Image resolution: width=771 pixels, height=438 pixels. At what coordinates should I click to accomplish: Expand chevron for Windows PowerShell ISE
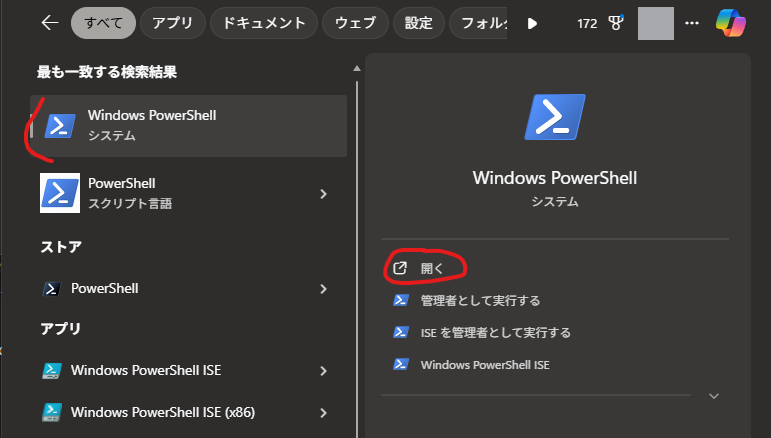point(323,371)
